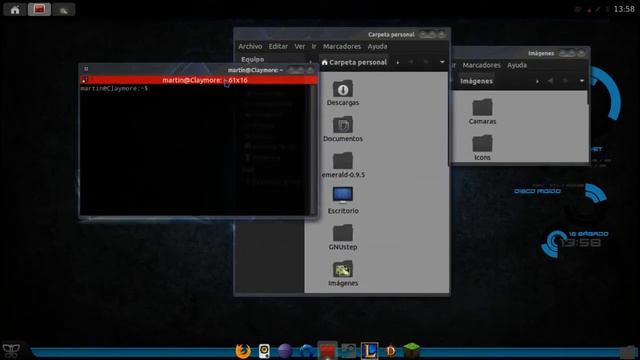Go forward in Imágenes window

coord(565,81)
